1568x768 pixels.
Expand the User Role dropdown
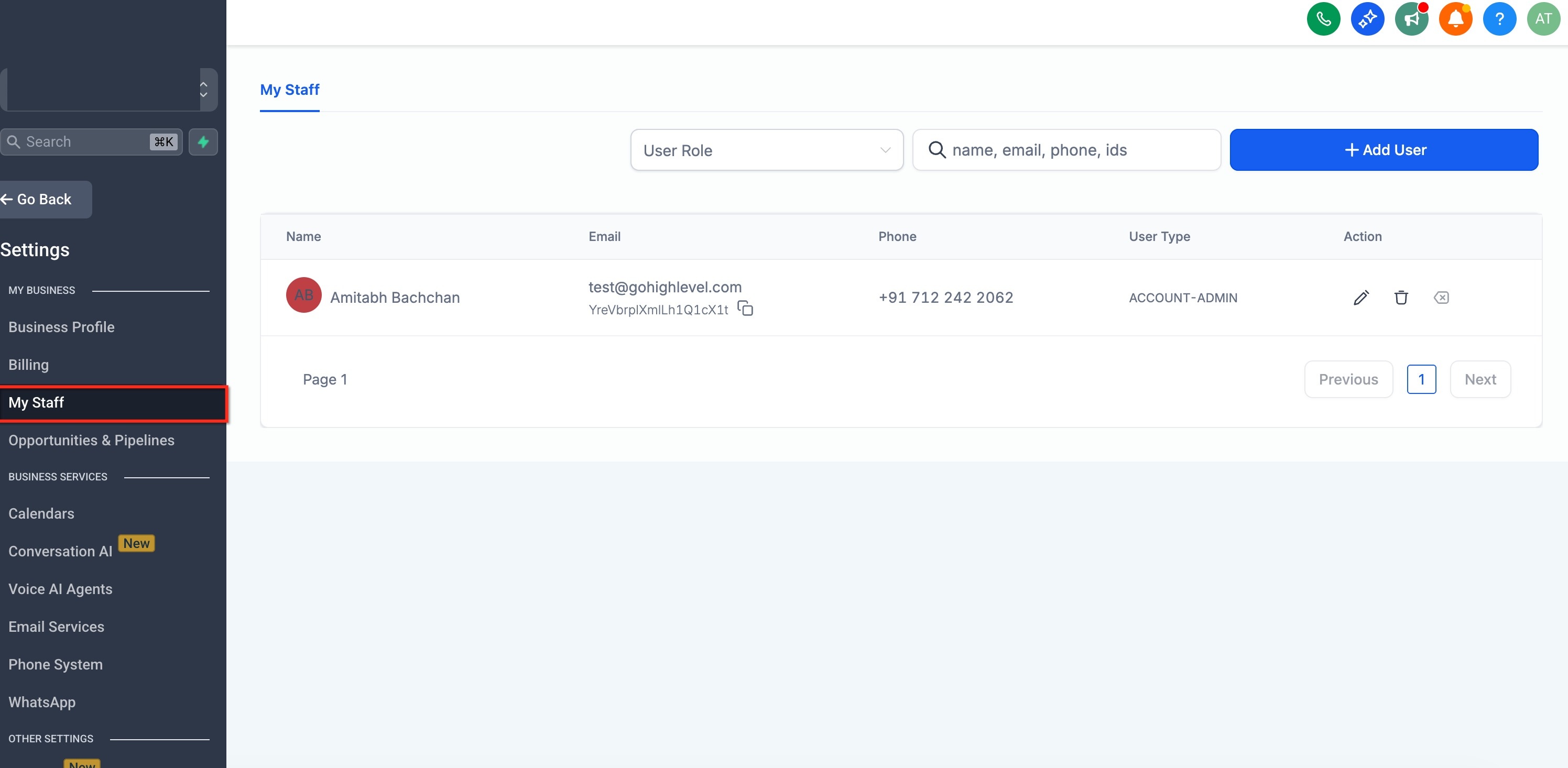coord(767,150)
